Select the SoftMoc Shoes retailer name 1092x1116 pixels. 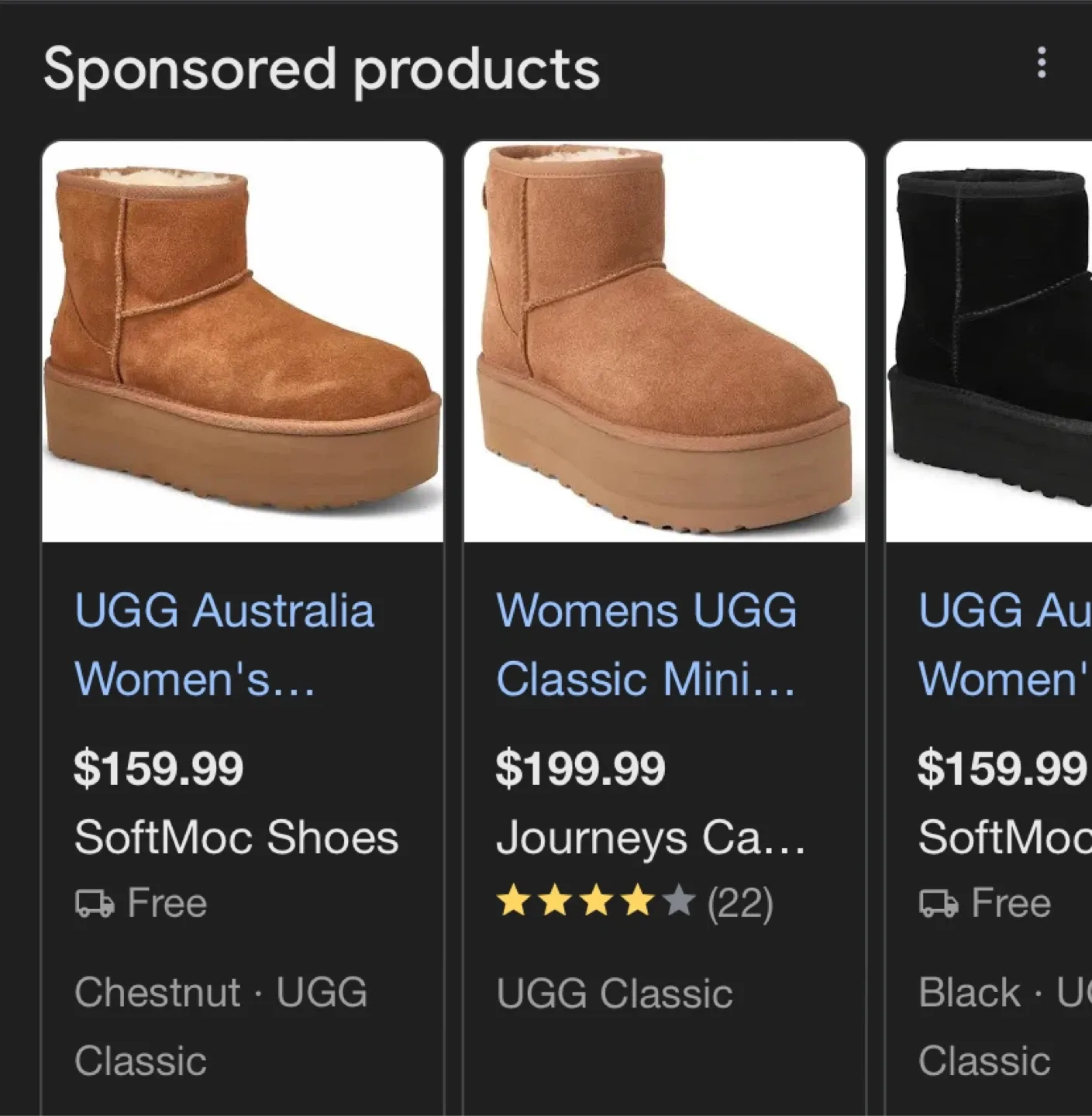click(236, 837)
